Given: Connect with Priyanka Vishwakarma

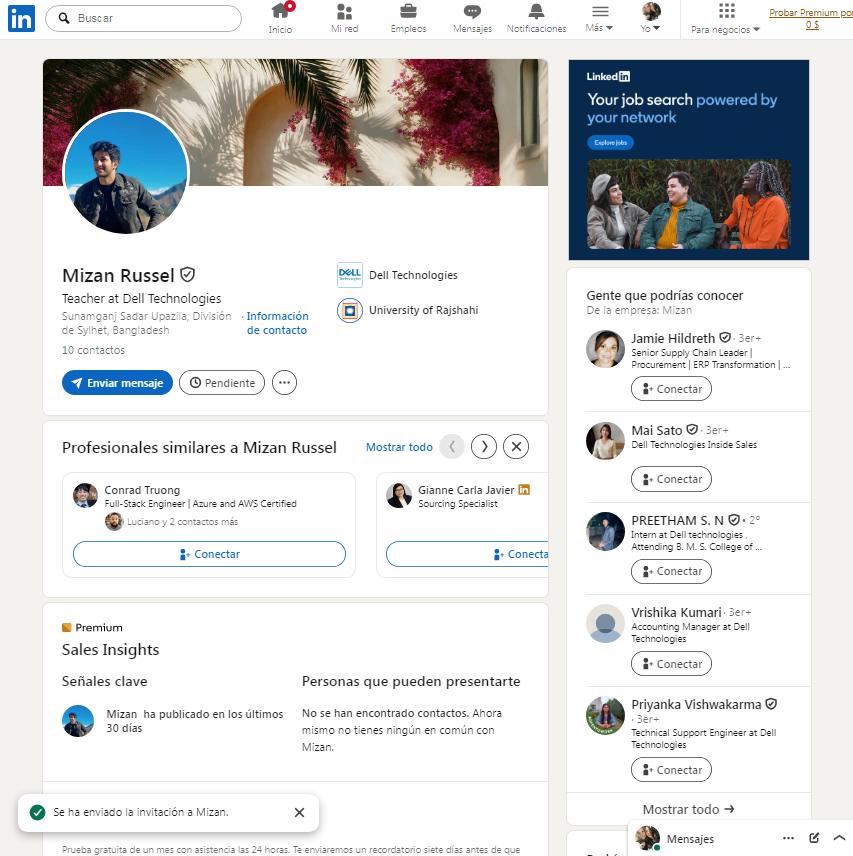Looking at the screenshot, I should point(671,770).
